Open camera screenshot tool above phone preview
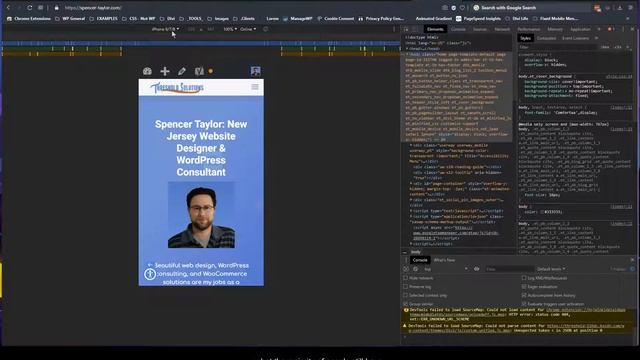 (147, 71)
